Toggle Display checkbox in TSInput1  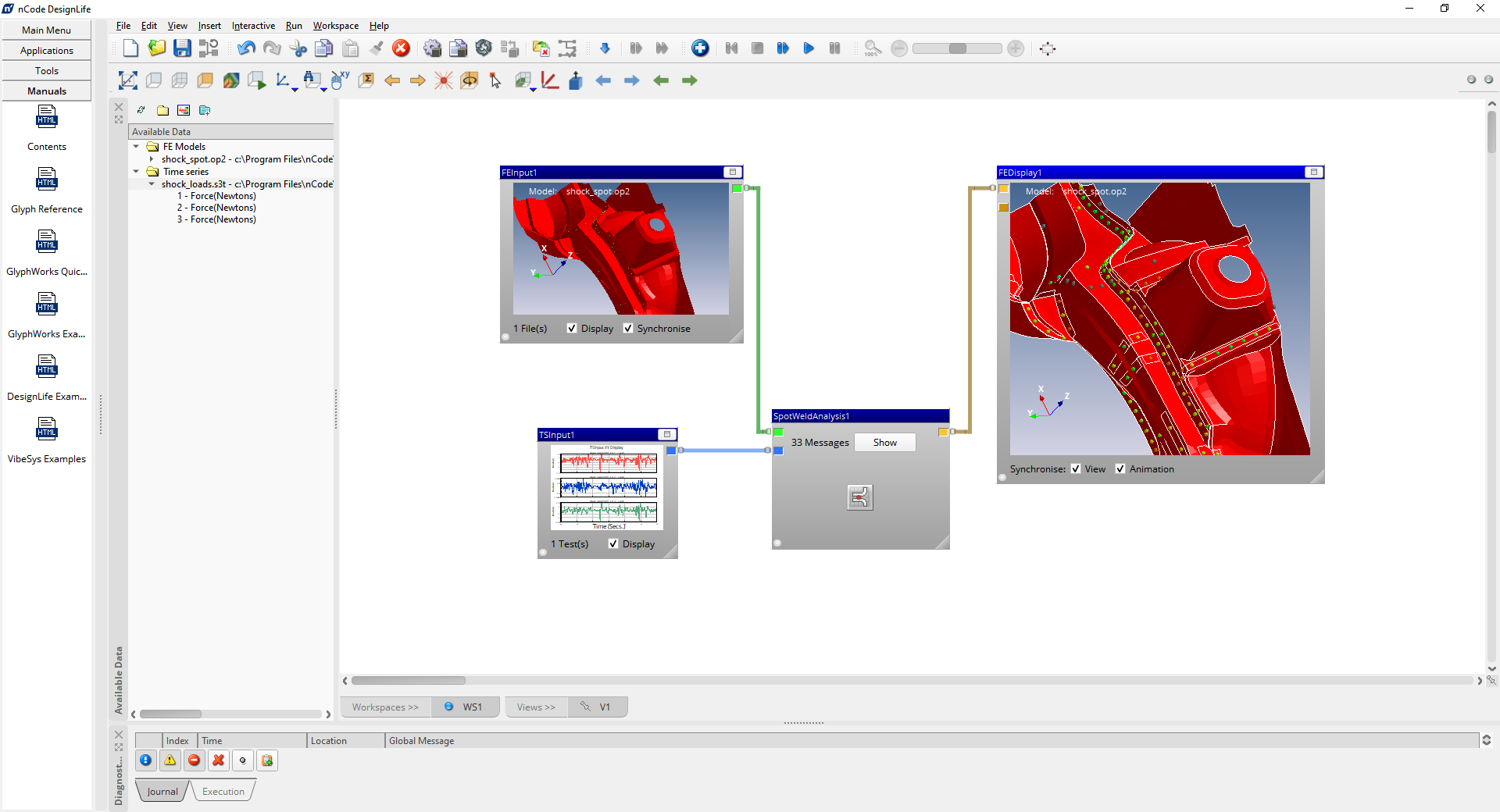[x=613, y=544]
